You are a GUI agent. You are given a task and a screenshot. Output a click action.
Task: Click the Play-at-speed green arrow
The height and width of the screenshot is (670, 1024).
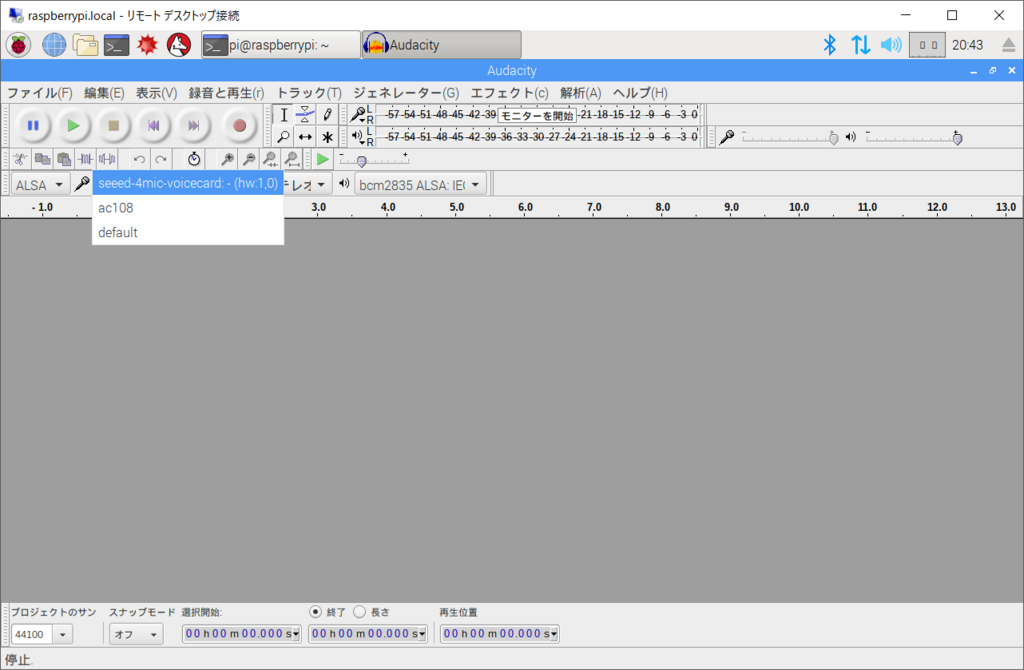click(x=322, y=159)
